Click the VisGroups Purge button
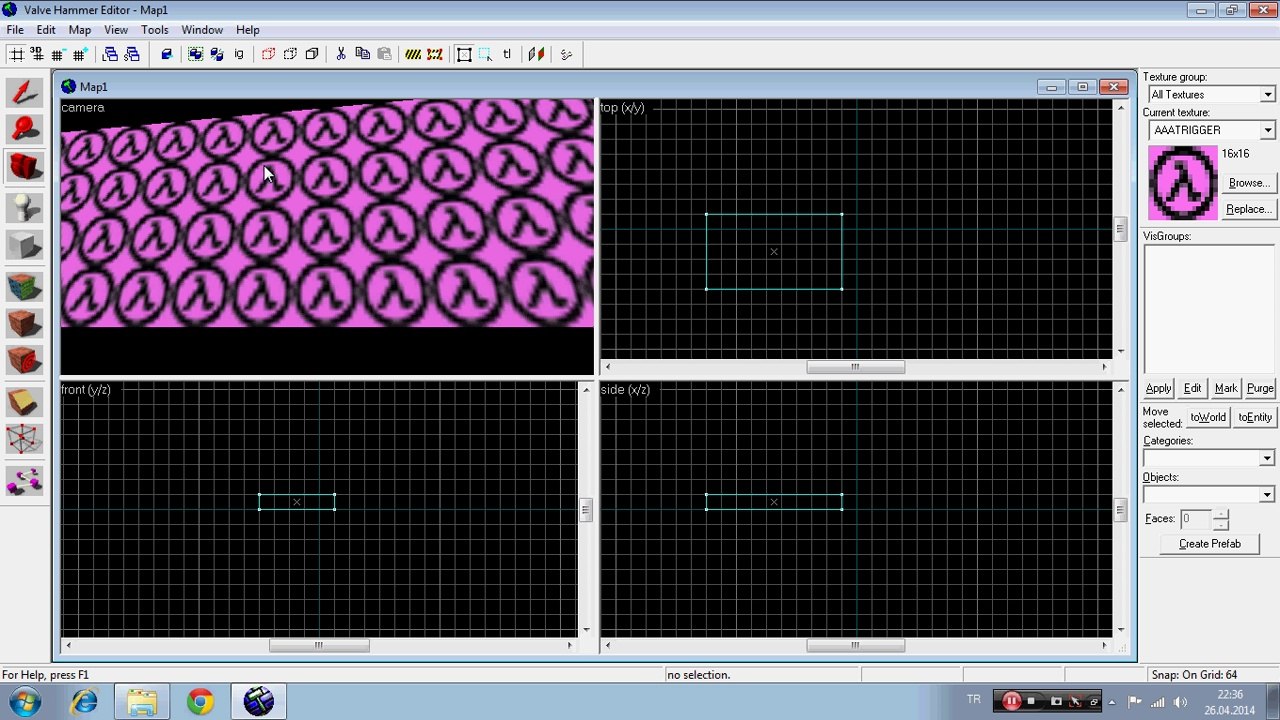The height and width of the screenshot is (720, 1280). [1260, 388]
